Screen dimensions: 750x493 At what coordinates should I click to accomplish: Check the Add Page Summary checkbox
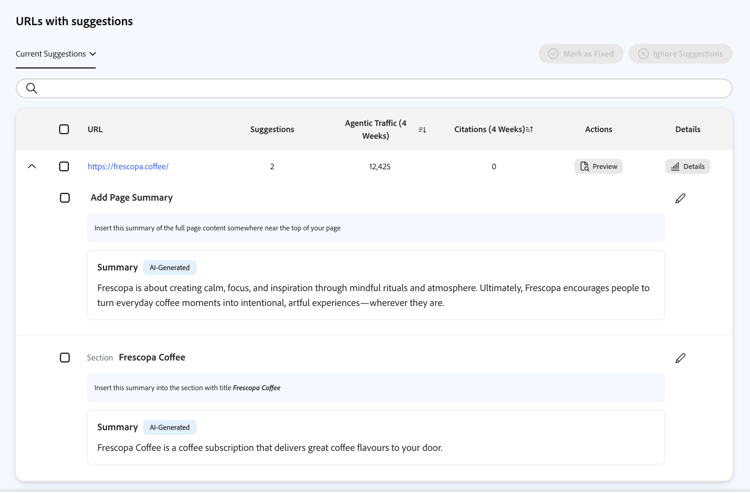pos(65,198)
